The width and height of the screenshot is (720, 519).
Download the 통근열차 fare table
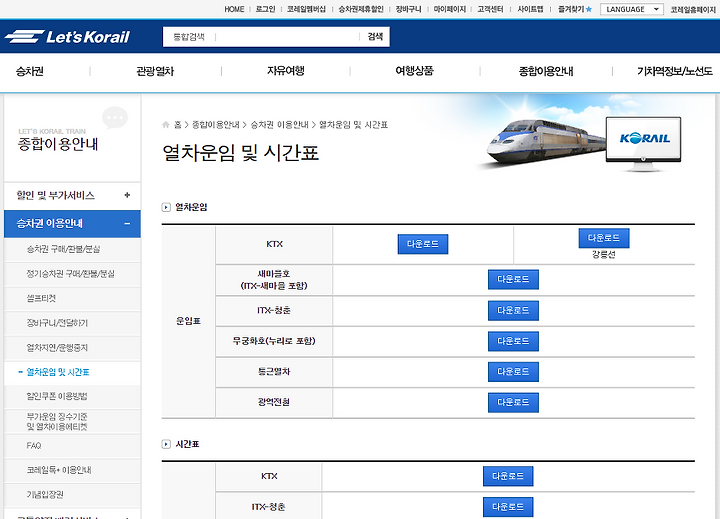point(513,372)
